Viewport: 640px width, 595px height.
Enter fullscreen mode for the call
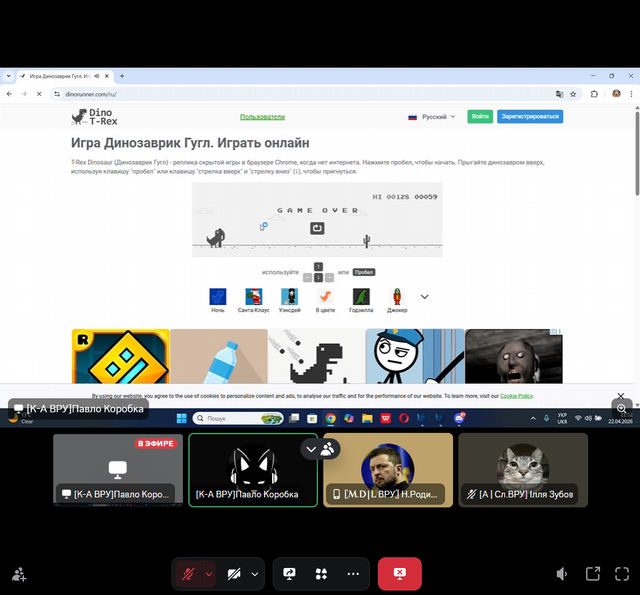(x=622, y=574)
